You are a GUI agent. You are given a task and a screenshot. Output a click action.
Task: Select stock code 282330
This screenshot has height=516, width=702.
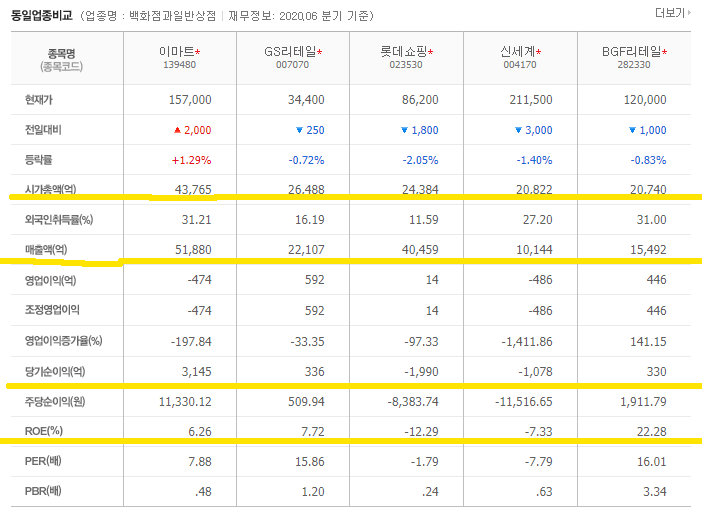point(634,64)
